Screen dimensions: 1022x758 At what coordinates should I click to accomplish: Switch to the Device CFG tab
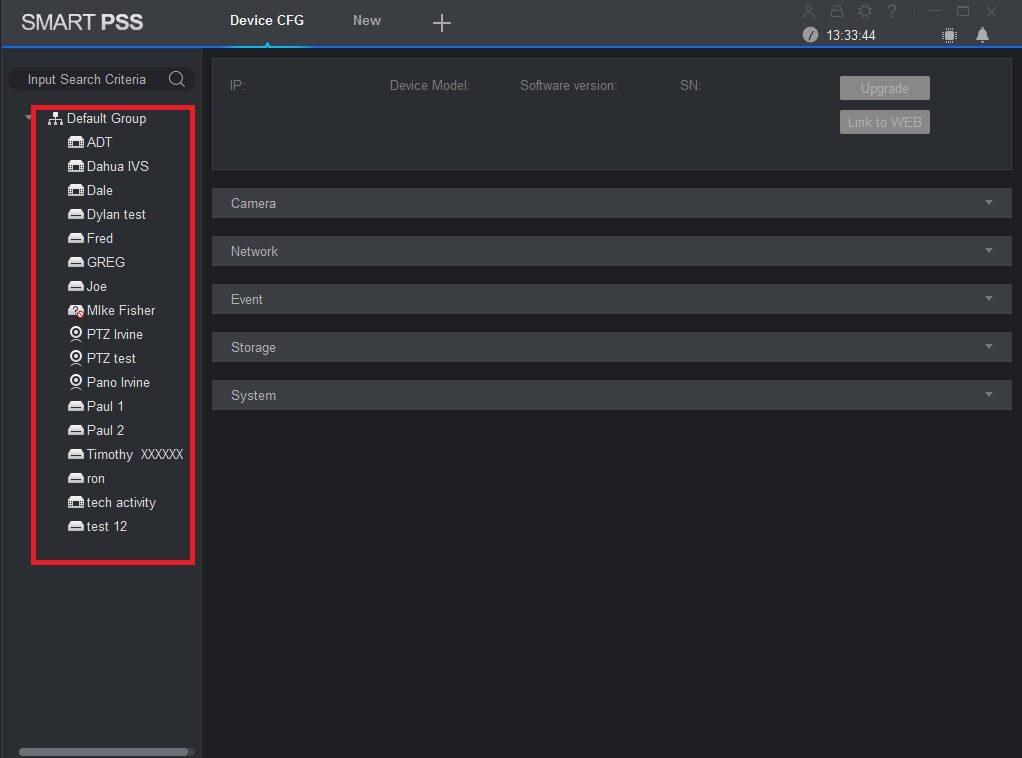pos(266,20)
